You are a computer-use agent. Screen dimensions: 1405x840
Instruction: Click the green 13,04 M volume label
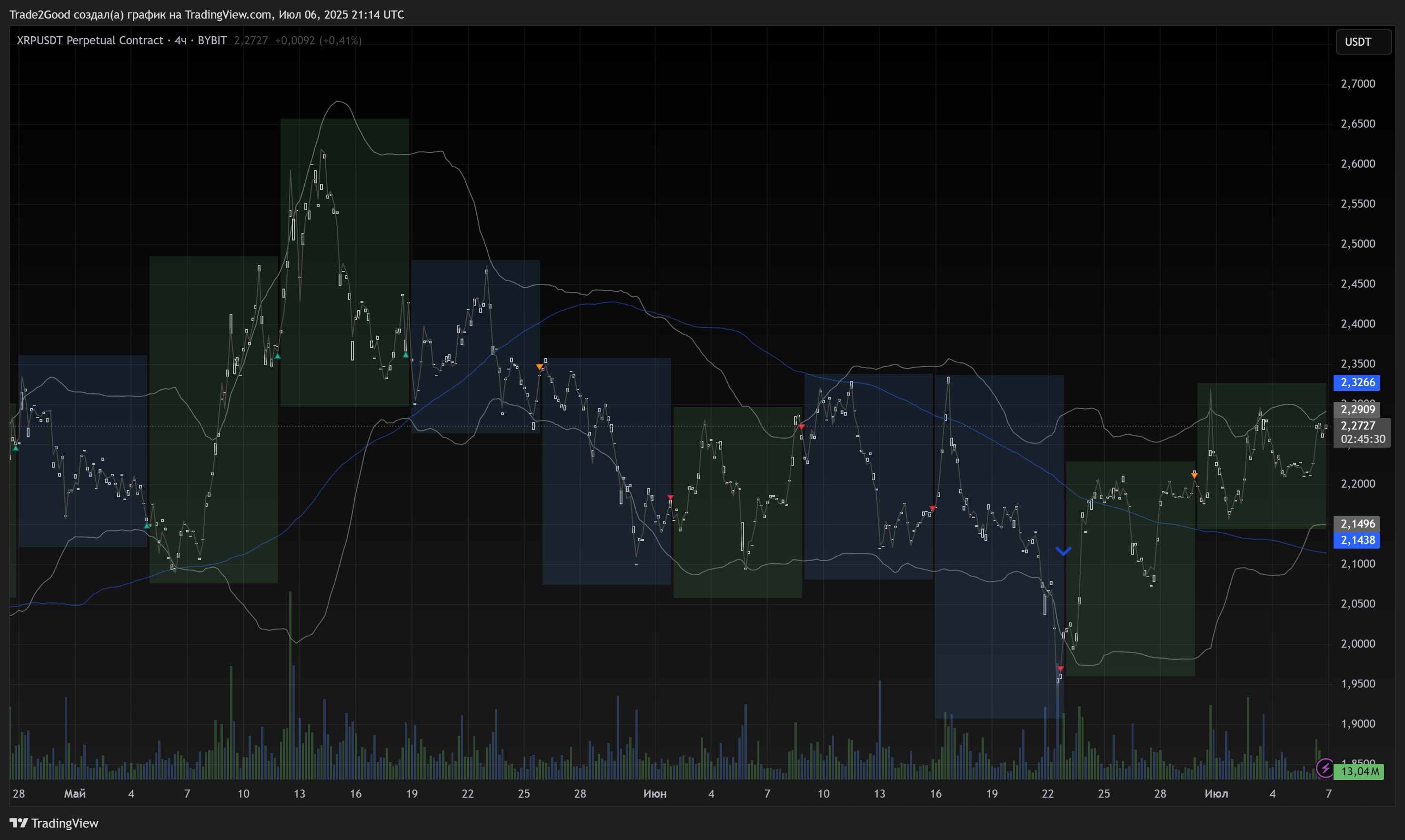1359,771
